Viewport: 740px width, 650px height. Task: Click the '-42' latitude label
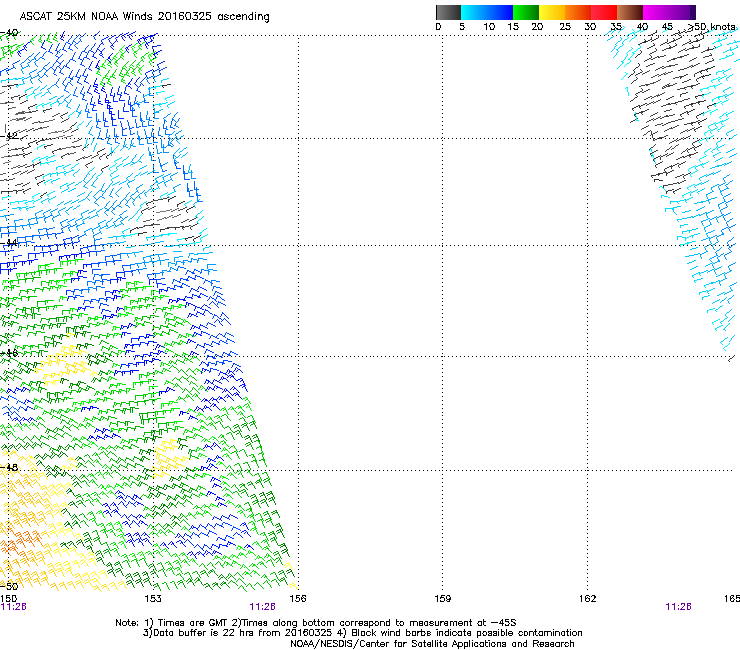coord(9,136)
